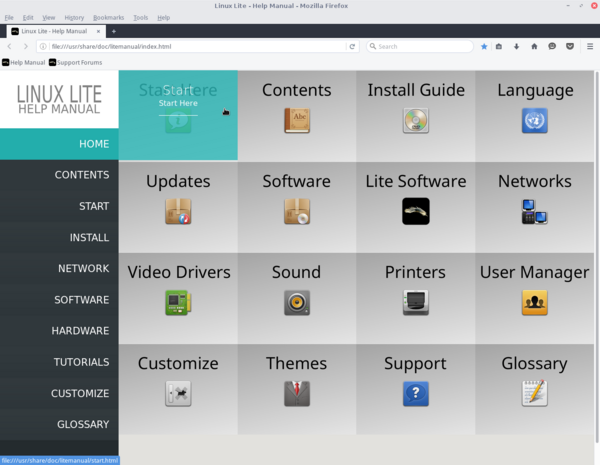Image resolution: width=600 pixels, height=465 pixels.
Task: Click the Support Forums bookmark
Action: click(x=76, y=62)
